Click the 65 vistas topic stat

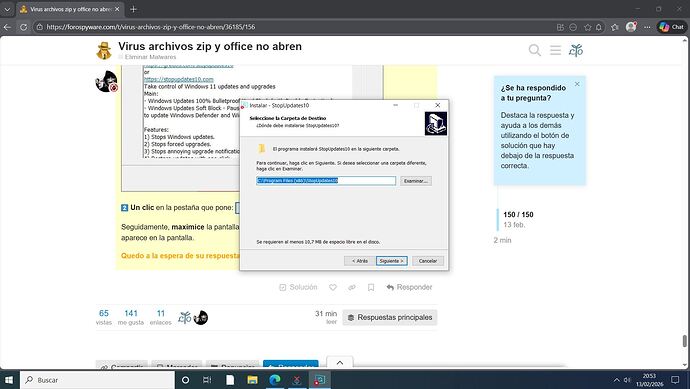pyautogui.click(x=104, y=317)
